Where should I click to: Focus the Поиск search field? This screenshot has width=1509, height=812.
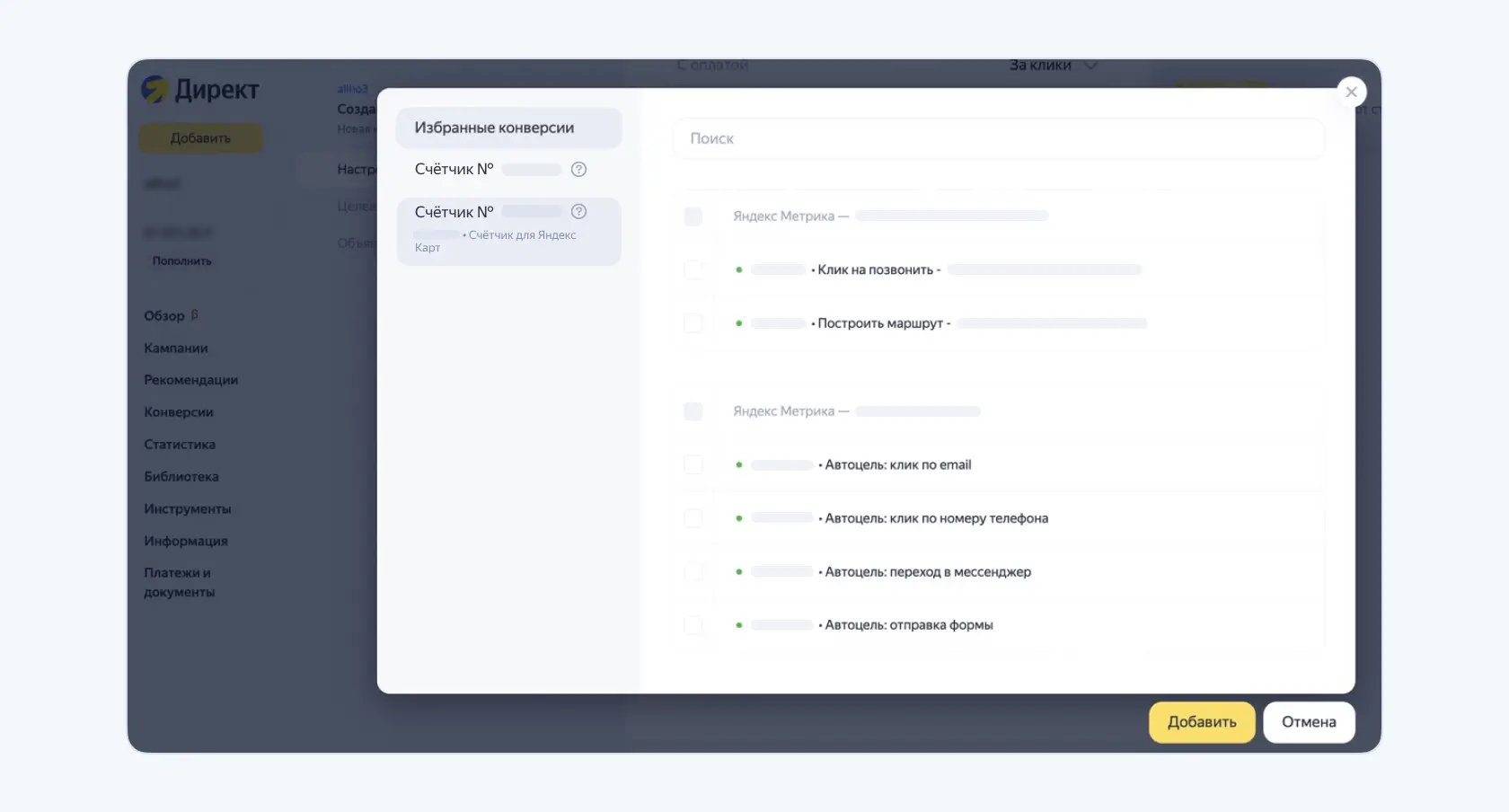[x=999, y=138]
